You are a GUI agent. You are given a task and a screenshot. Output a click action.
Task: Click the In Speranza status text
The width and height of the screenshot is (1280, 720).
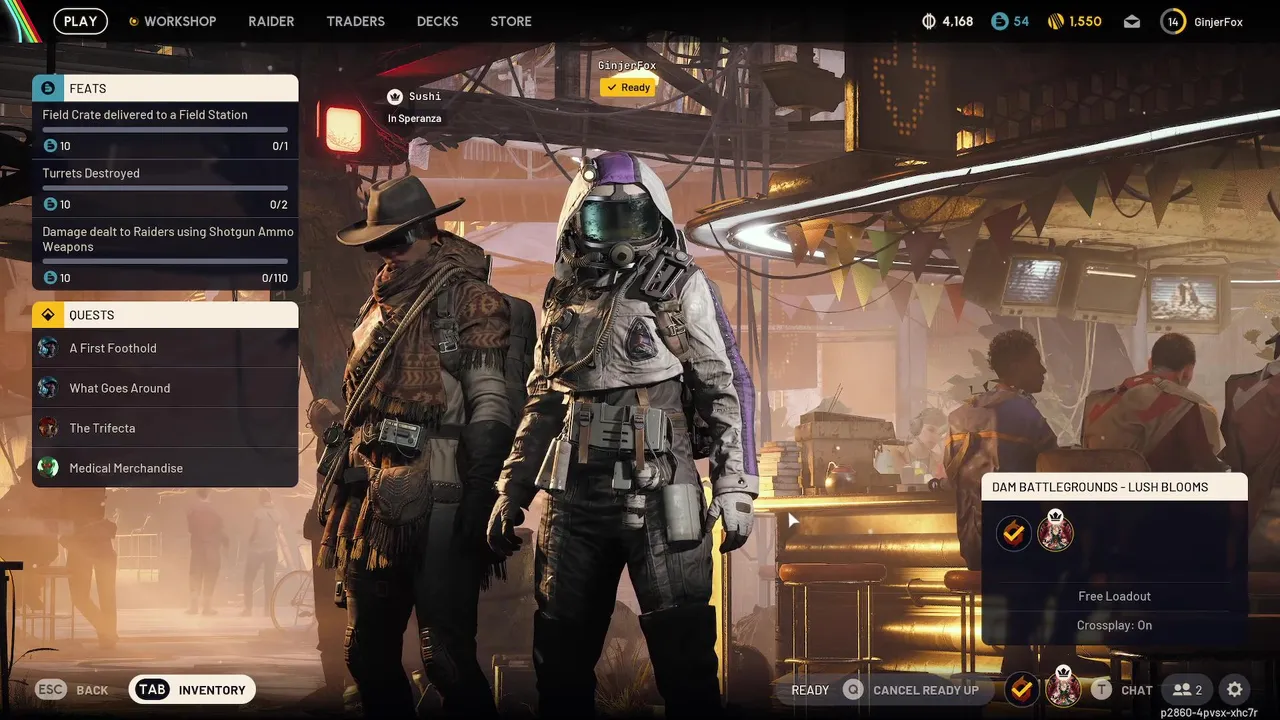(414, 118)
